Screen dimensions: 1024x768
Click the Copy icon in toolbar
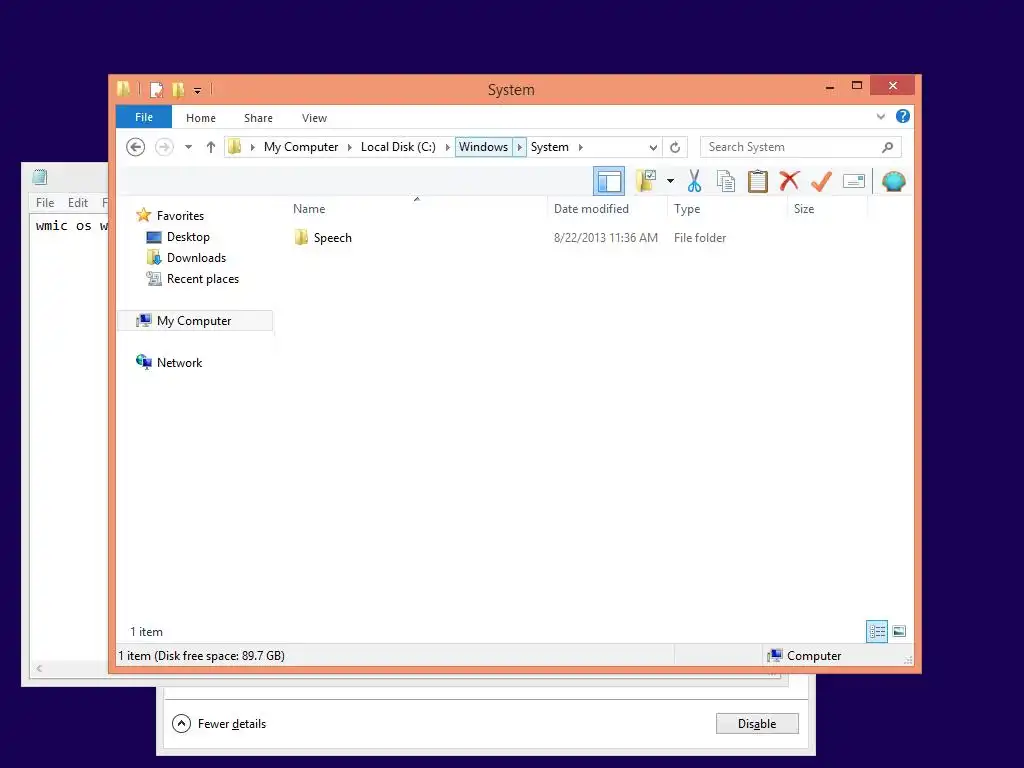click(x=726, y=181)
